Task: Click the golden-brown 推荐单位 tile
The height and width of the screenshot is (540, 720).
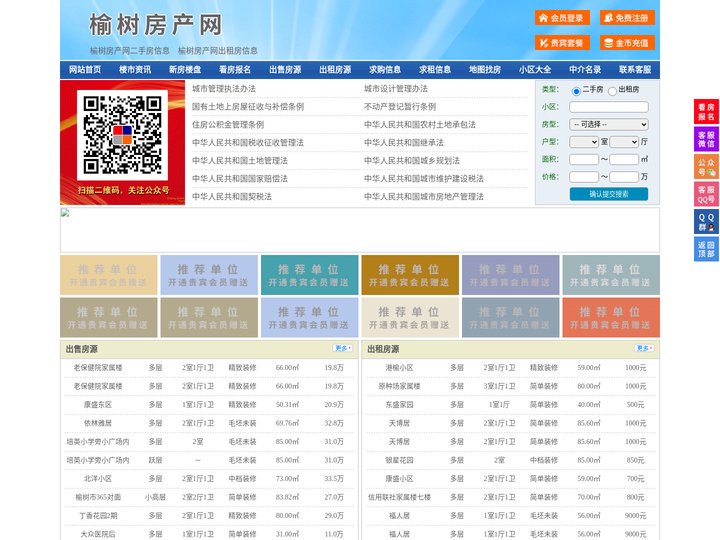Action: coord(410,275)
